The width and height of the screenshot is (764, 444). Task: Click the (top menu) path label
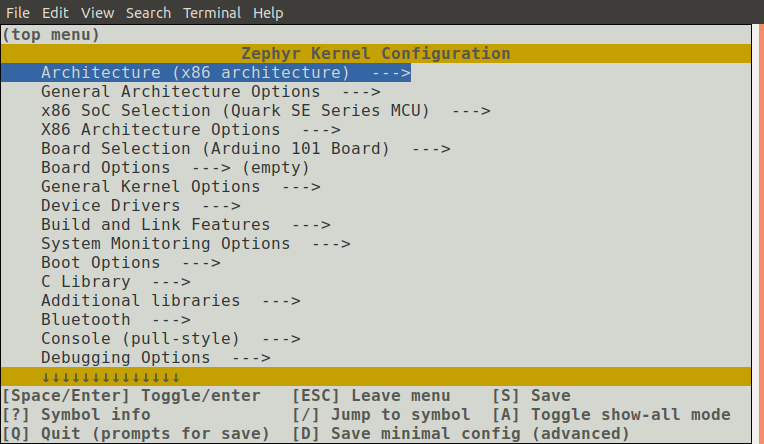[51, 35]
